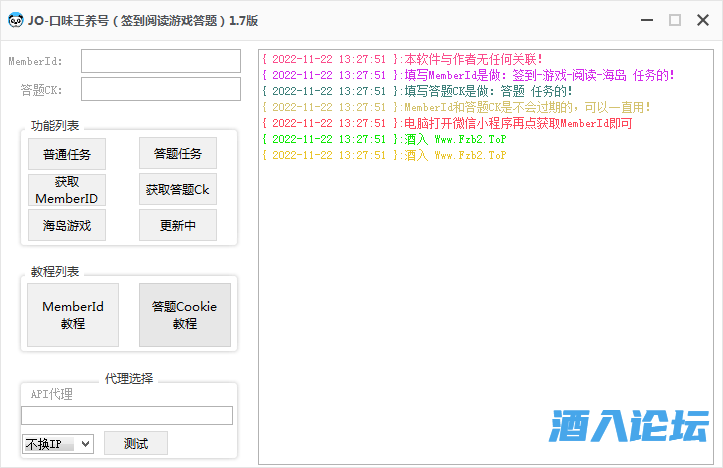Launch the 海岛游戏 task
Viewport: 723px width, 468px height.
(x=67, y=225)
